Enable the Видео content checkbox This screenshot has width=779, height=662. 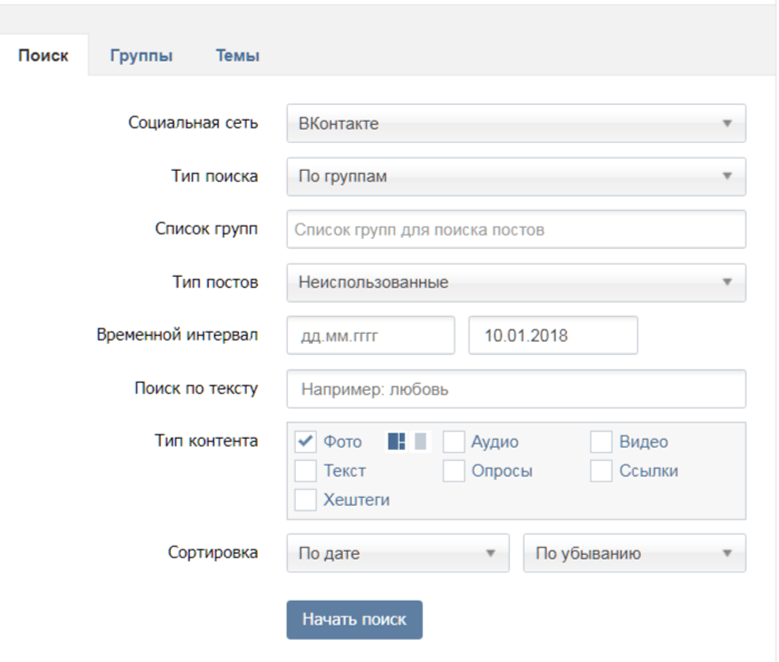[x=601, y=441]
